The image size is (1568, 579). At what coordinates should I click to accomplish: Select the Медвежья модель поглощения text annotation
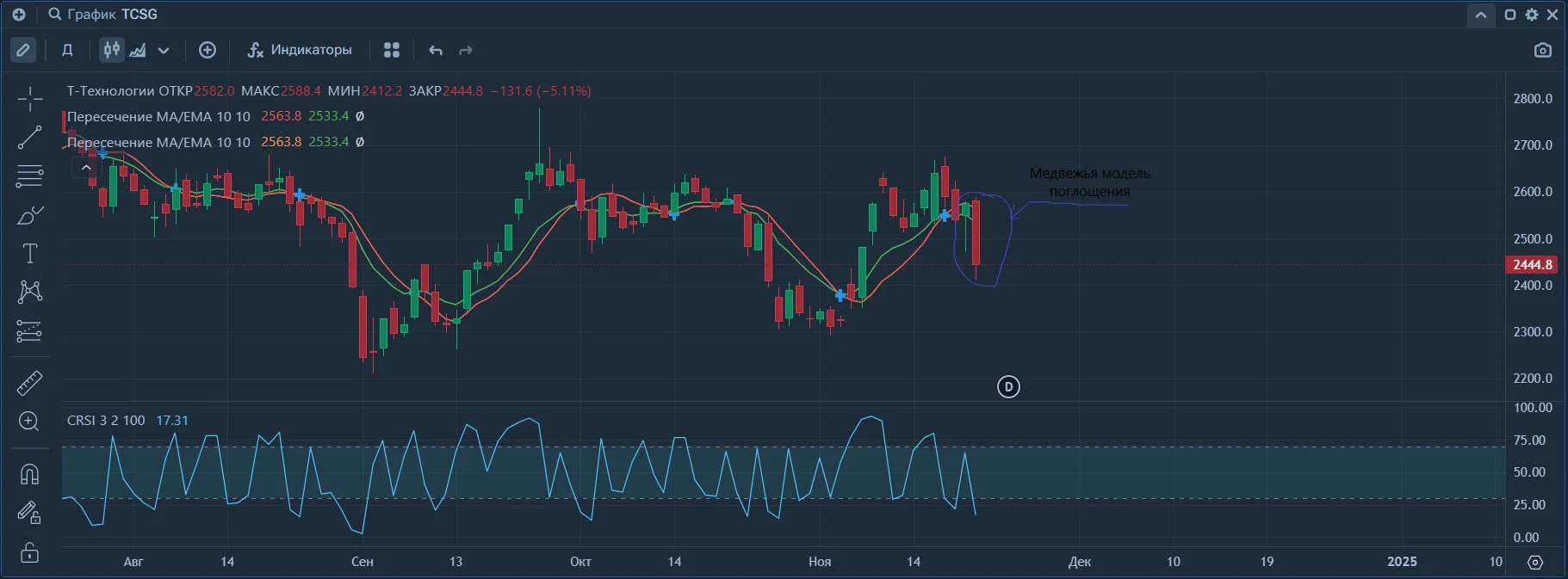coord(1089,182)
